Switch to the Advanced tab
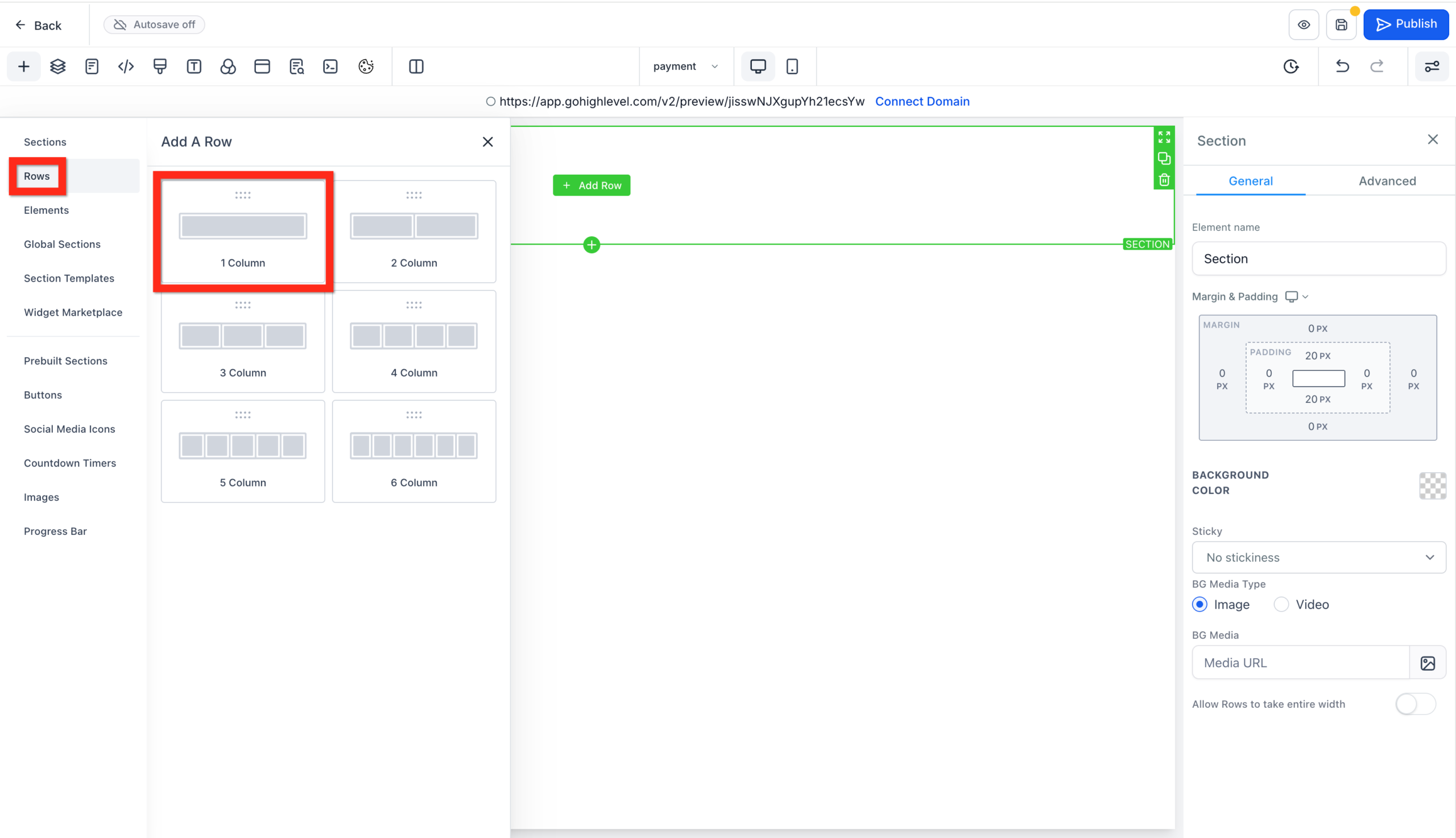The height and width of the screenshot is (838, 1456). point(1388,181)
